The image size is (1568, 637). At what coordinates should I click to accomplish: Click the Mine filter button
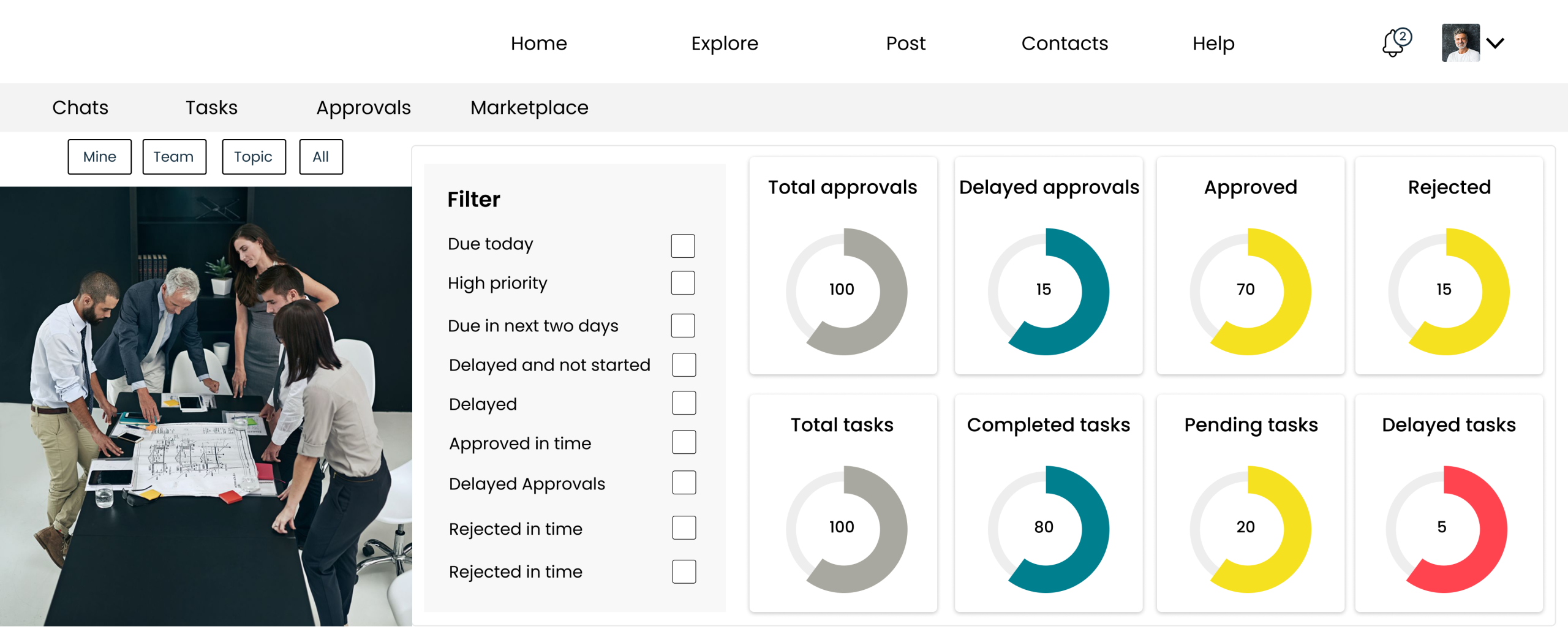(x=100, y=157)
